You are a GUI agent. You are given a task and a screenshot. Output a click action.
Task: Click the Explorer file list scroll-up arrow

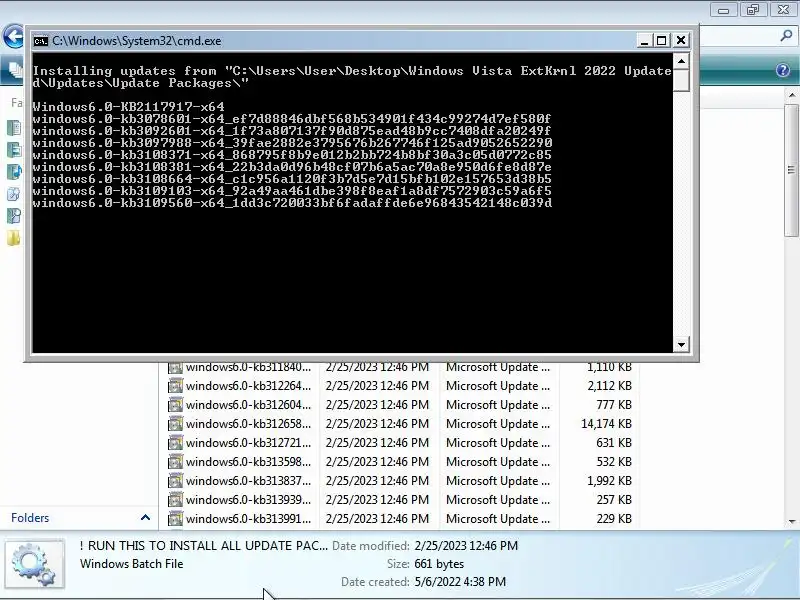792,95
